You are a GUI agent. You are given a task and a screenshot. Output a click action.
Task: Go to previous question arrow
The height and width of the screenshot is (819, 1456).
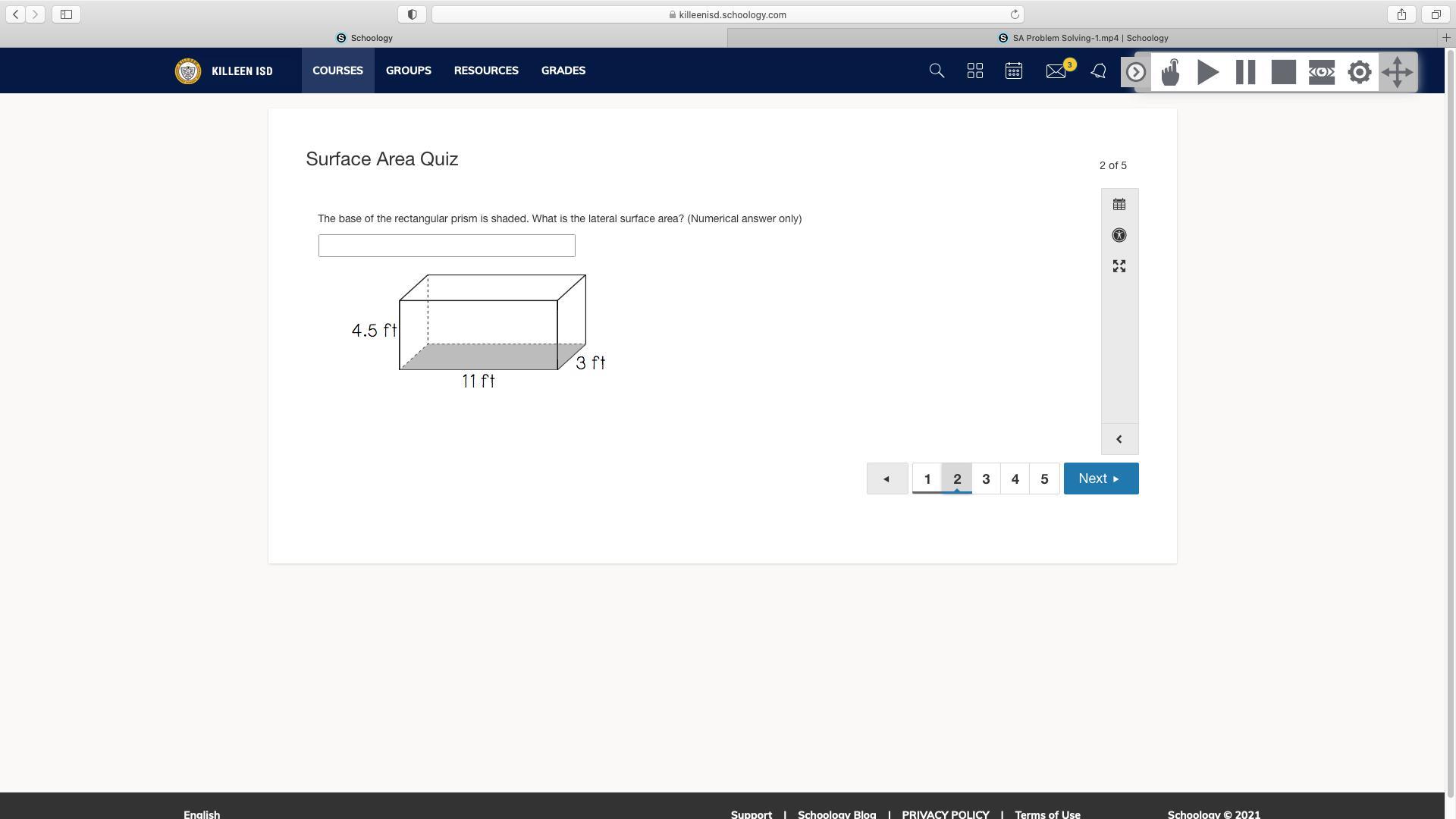coord(886,479)
